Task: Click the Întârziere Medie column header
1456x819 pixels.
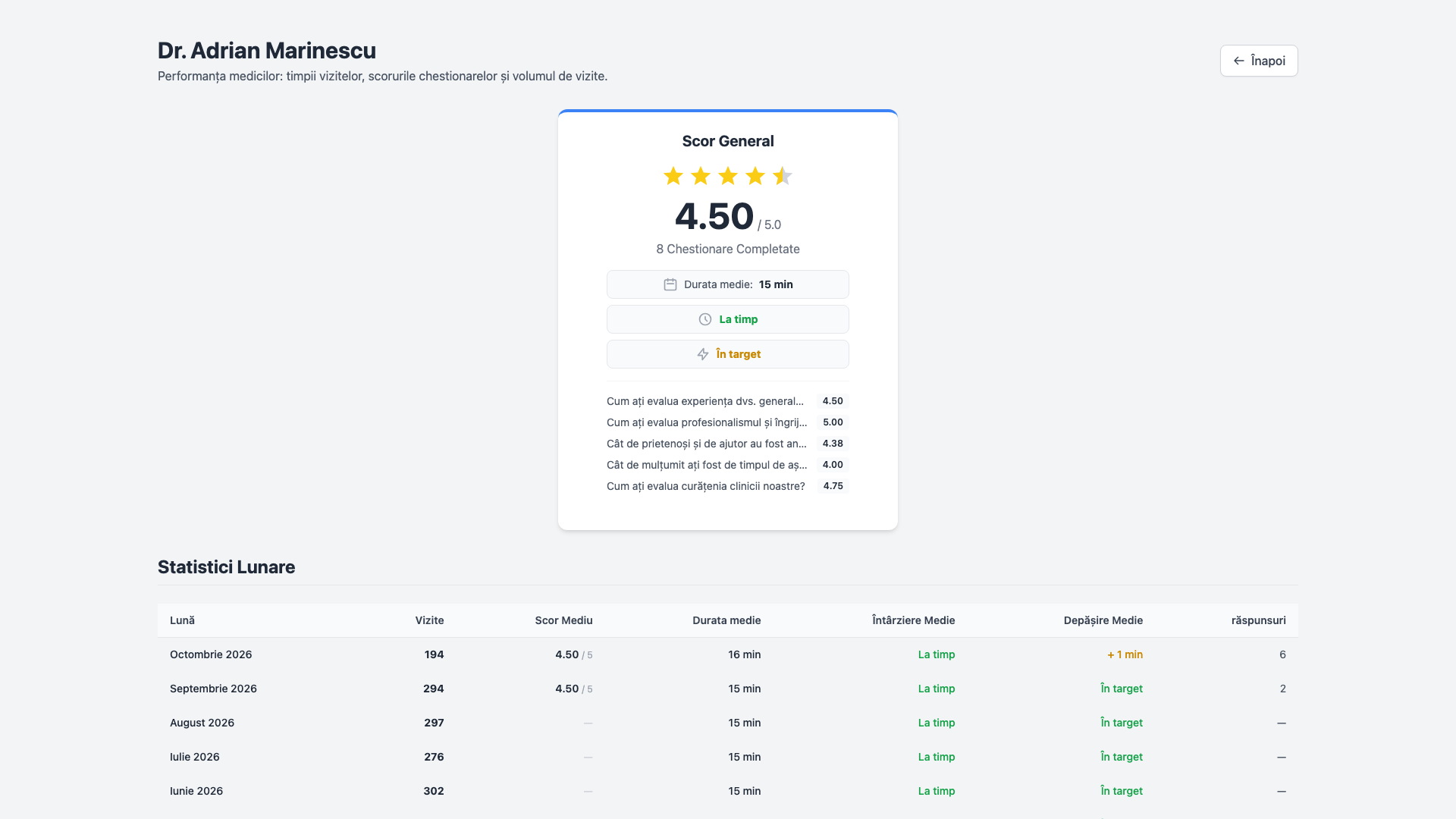Action: [913, 620]
